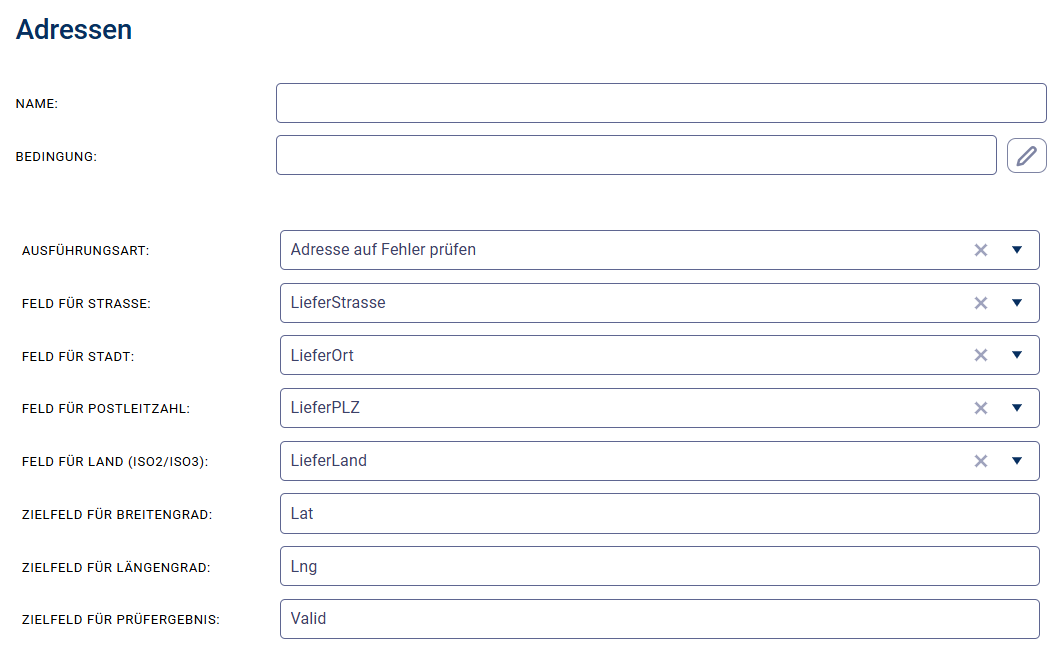
Task: Click the Breitengrad field containing Lat
Action: coord(660,513)
